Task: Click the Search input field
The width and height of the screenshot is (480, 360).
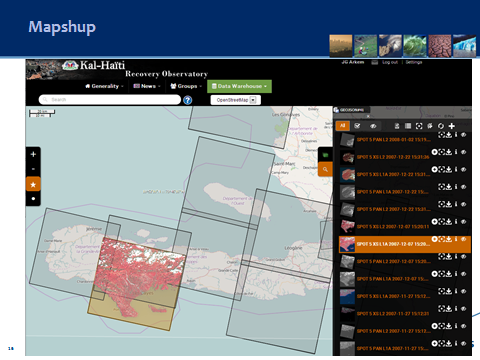Action: (x=110, y=100)
